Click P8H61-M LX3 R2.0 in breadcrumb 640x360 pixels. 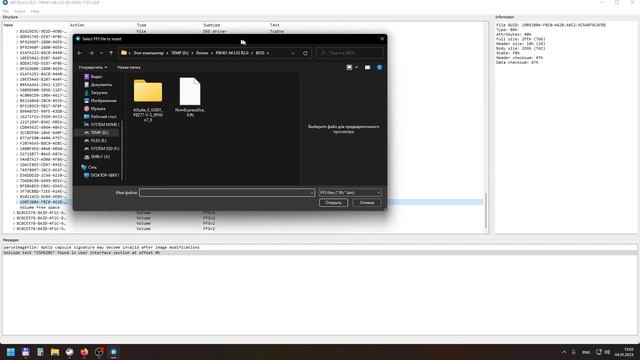[232, 53]
